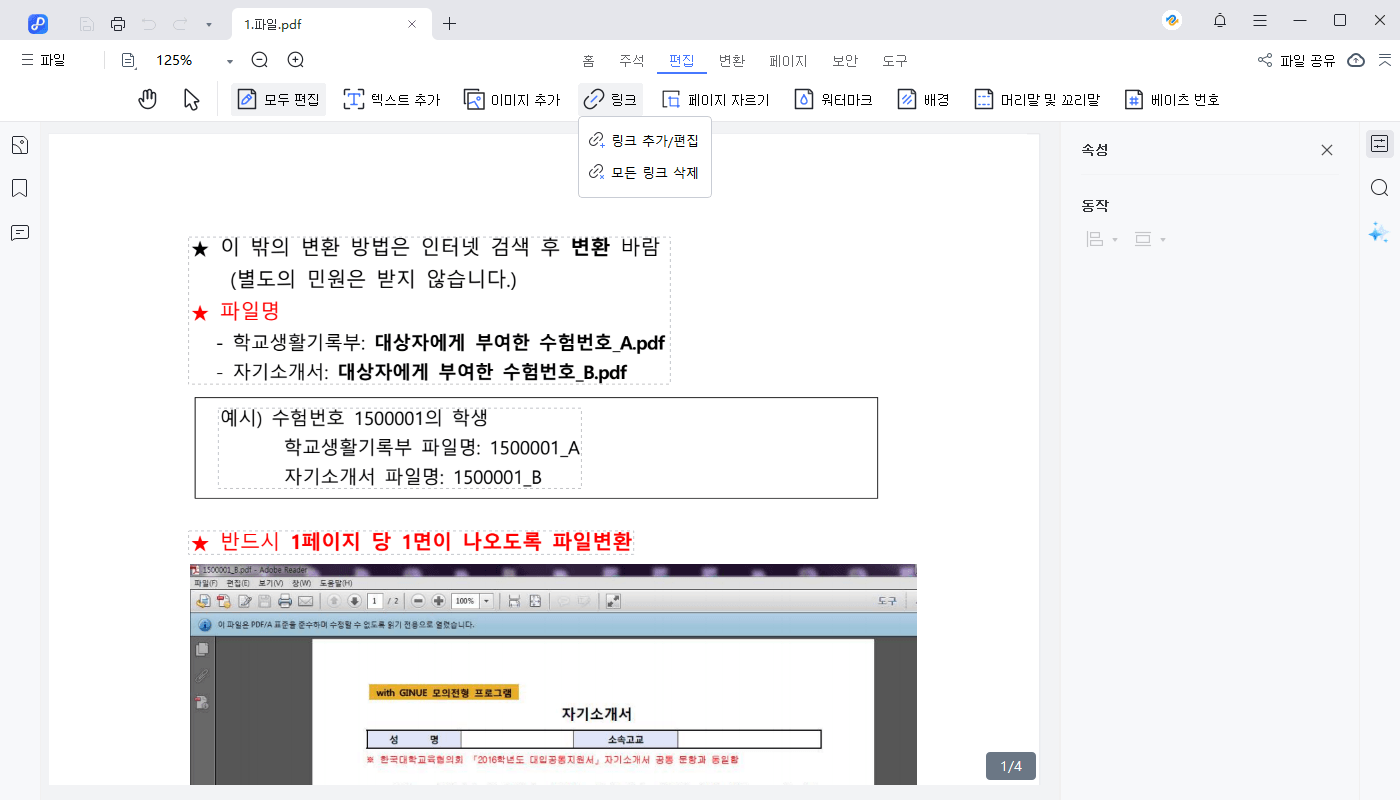This screenshot has width=1400, height=800.
Task: Open the thumbnails panel sidebar icon
Action: 19,146
